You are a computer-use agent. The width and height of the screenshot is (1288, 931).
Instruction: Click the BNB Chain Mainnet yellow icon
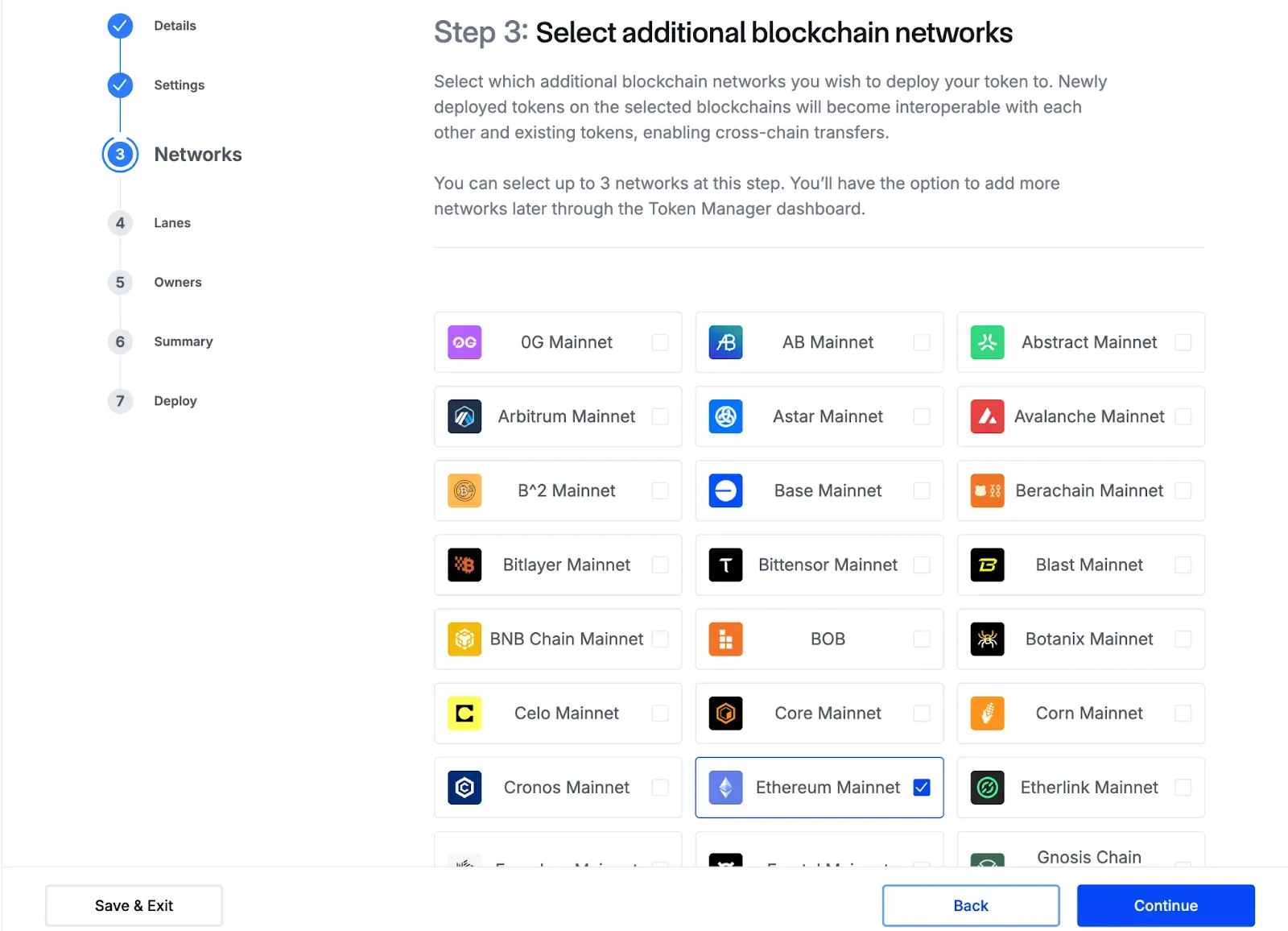tap(464, 639)
